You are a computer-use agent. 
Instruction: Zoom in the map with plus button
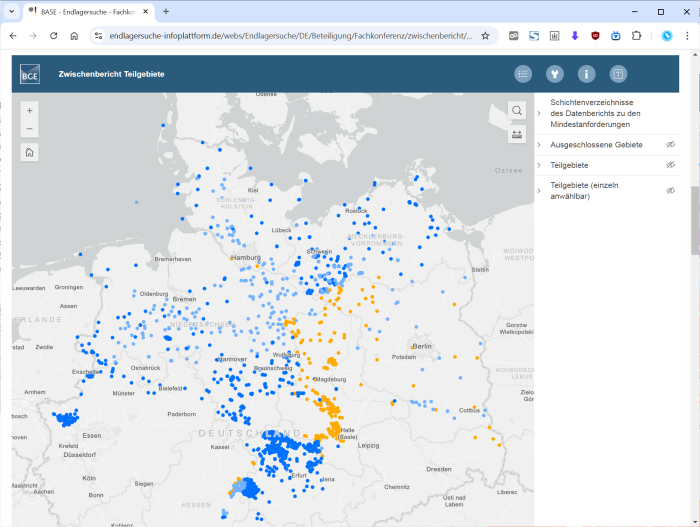[30, 110]
